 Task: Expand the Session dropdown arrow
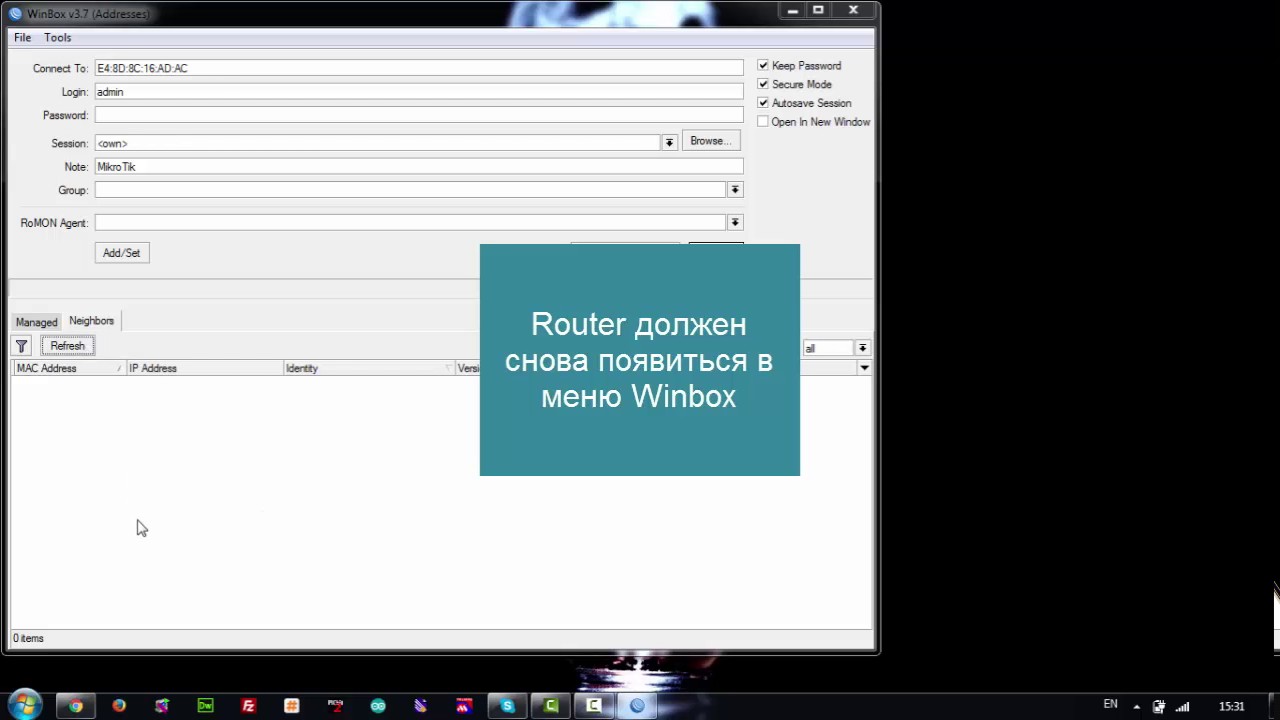coord(669,143)
